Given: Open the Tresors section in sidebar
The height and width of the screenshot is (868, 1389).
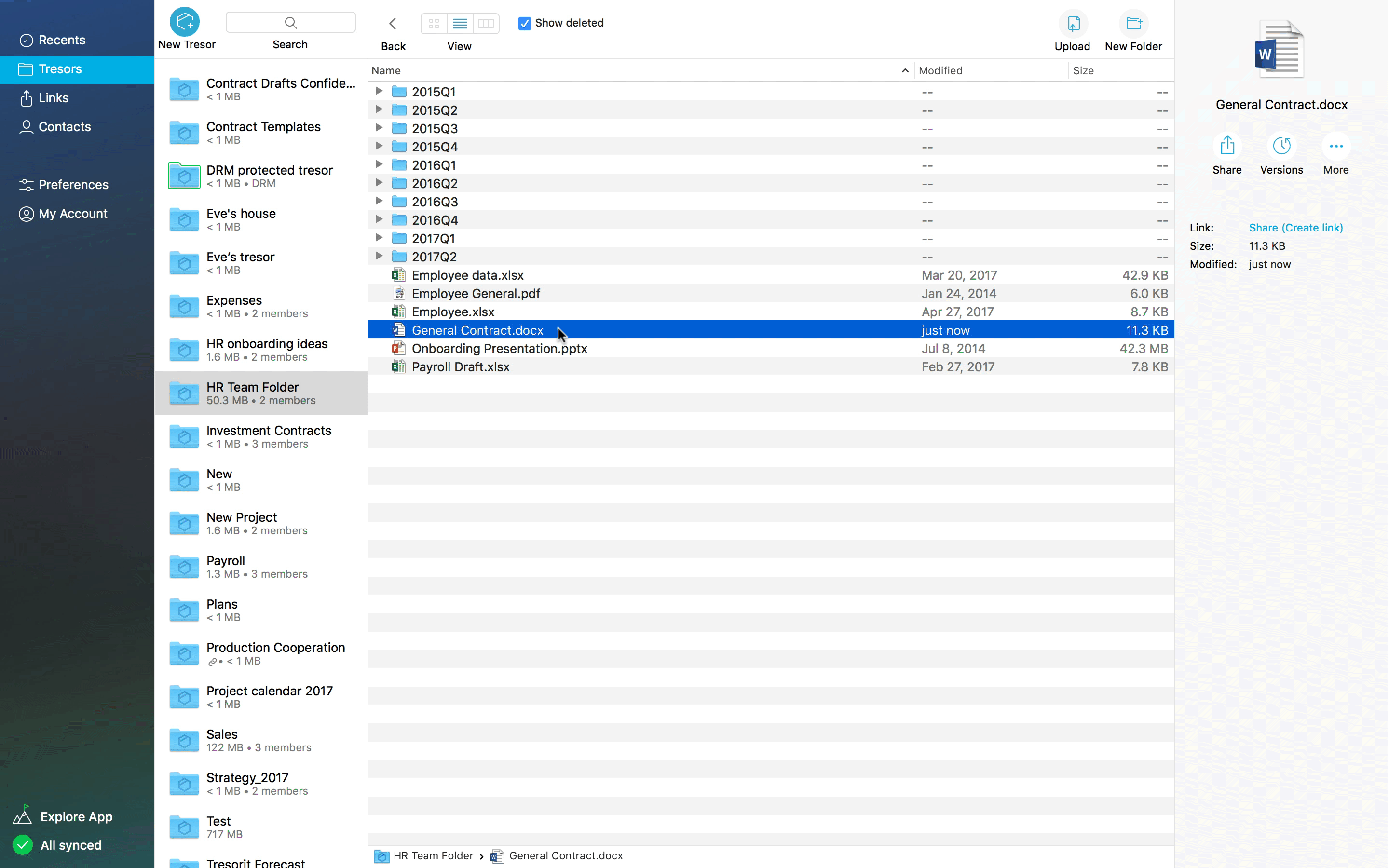Looking at the screenshot, I should (60, 68).
